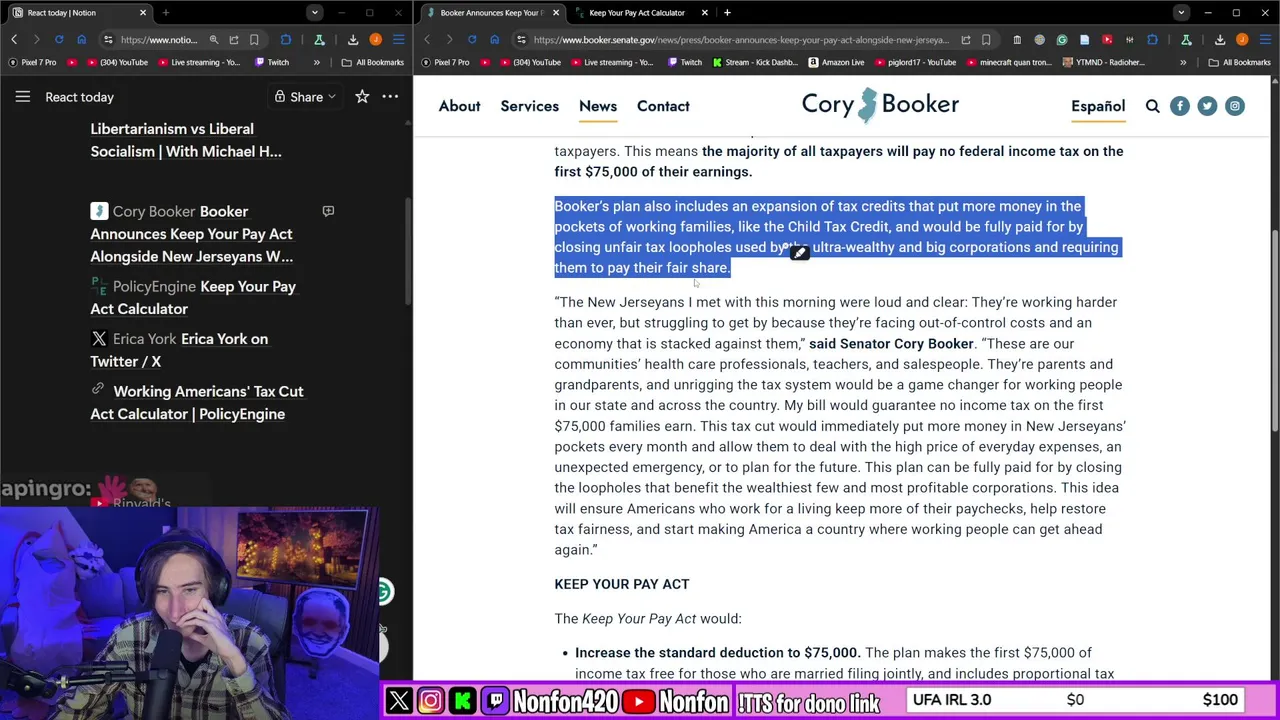Zoom control in the Notion address bar
Screen dimensions: 1280x720
click(213, 40)
